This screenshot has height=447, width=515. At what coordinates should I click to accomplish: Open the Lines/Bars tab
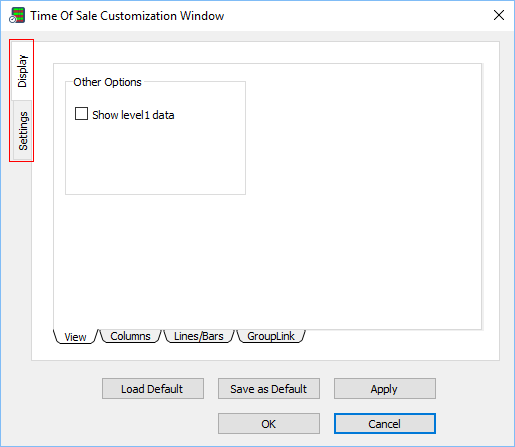tap(199, 336)
